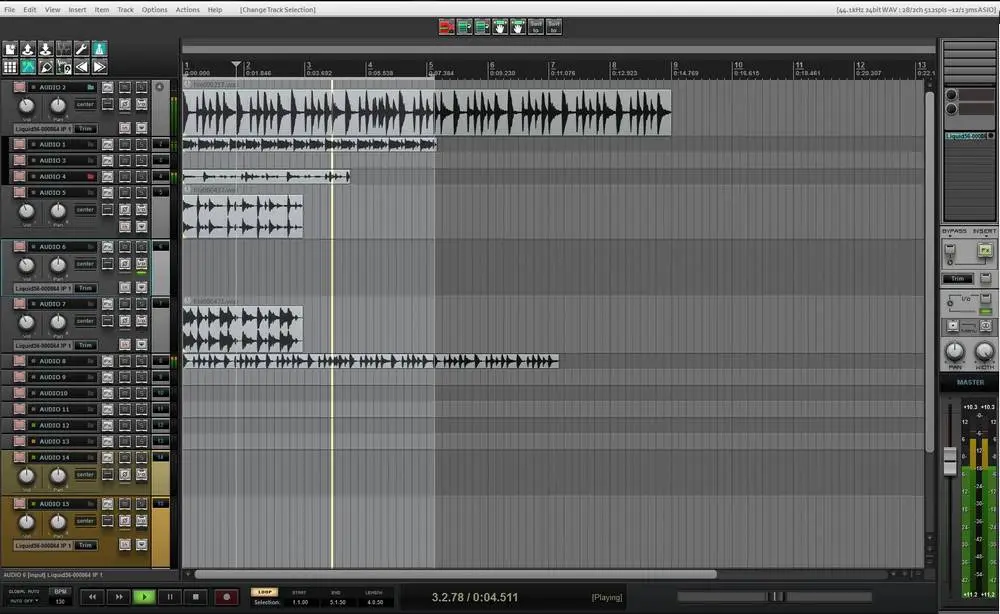The width and height of the screenshot is (1000, 614).
Task: Click the stop transport button
Action: coord(196,597)
